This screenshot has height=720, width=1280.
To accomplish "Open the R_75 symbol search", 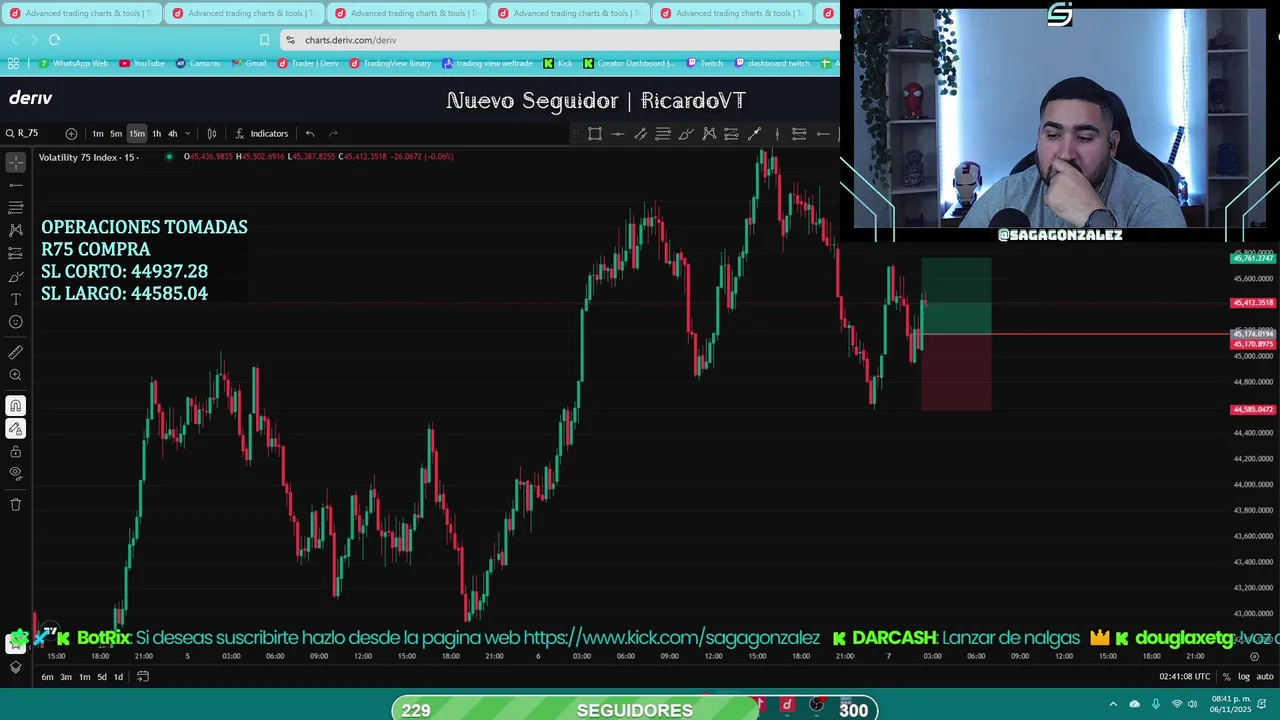I will pyautogui.click(x=23, y=133).
